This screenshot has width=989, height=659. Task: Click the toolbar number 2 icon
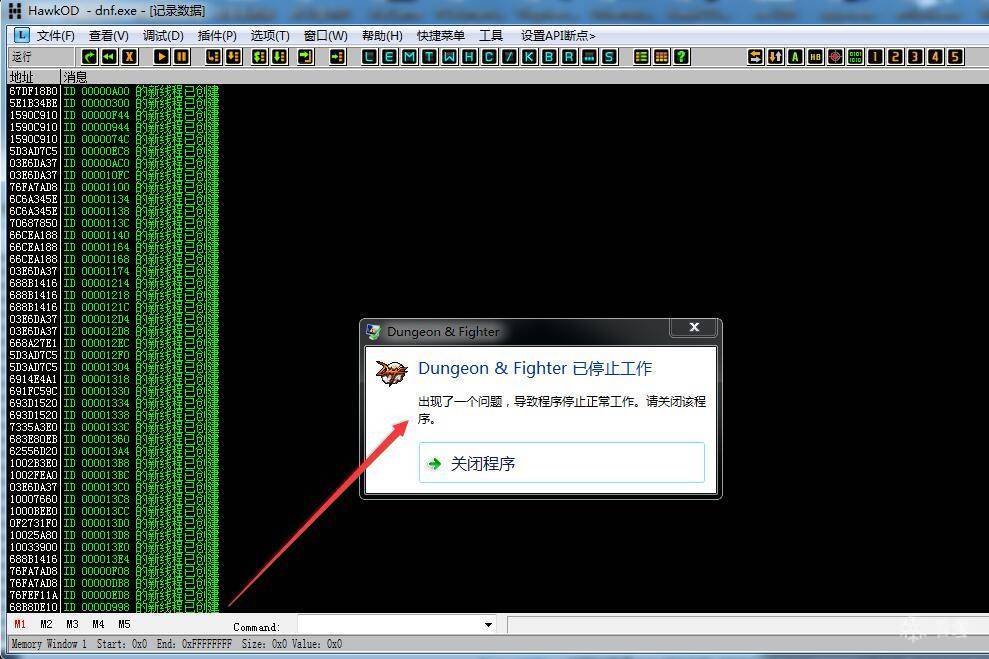click(895, 57)
